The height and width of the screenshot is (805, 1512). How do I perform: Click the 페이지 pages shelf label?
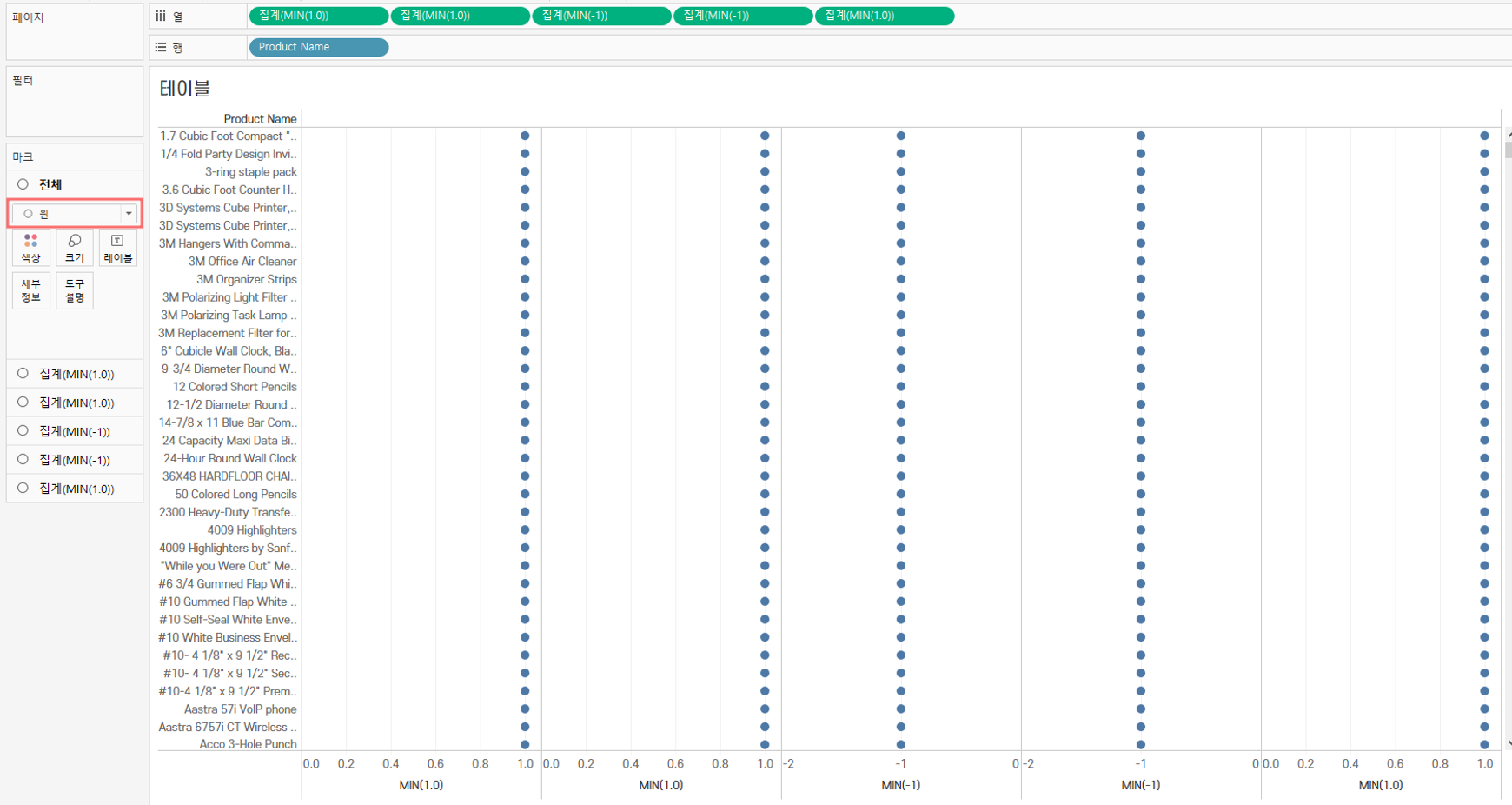pos(28,17)
